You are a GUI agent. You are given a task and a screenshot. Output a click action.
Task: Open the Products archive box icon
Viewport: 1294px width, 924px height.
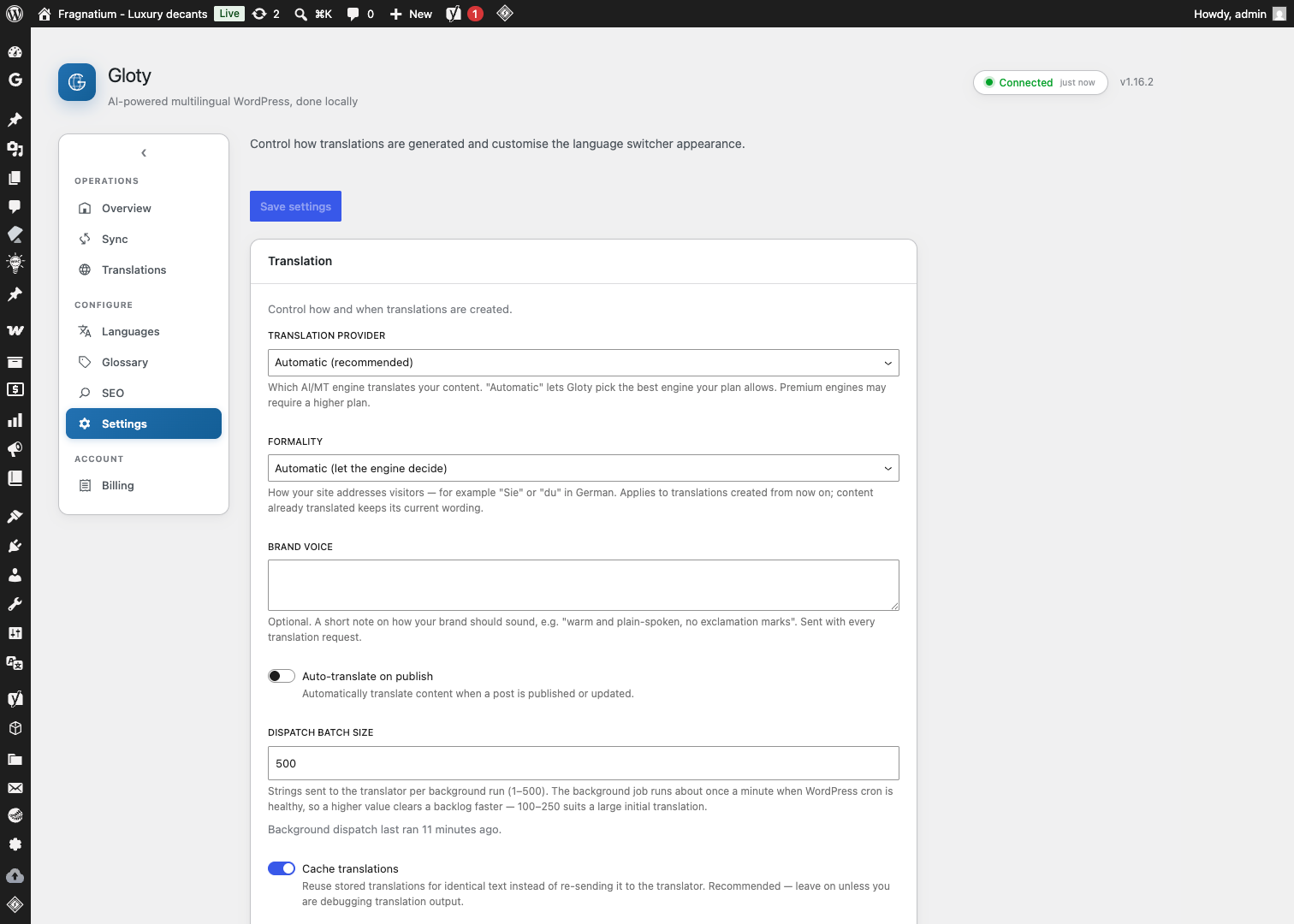(15, 361)
